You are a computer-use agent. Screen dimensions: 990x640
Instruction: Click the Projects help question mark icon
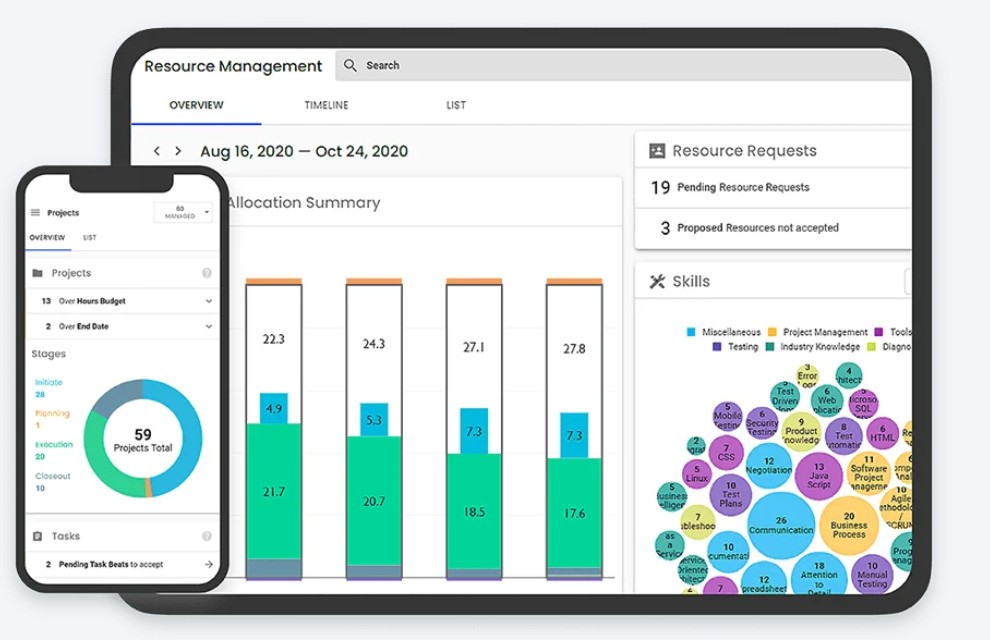coord(207,272)
